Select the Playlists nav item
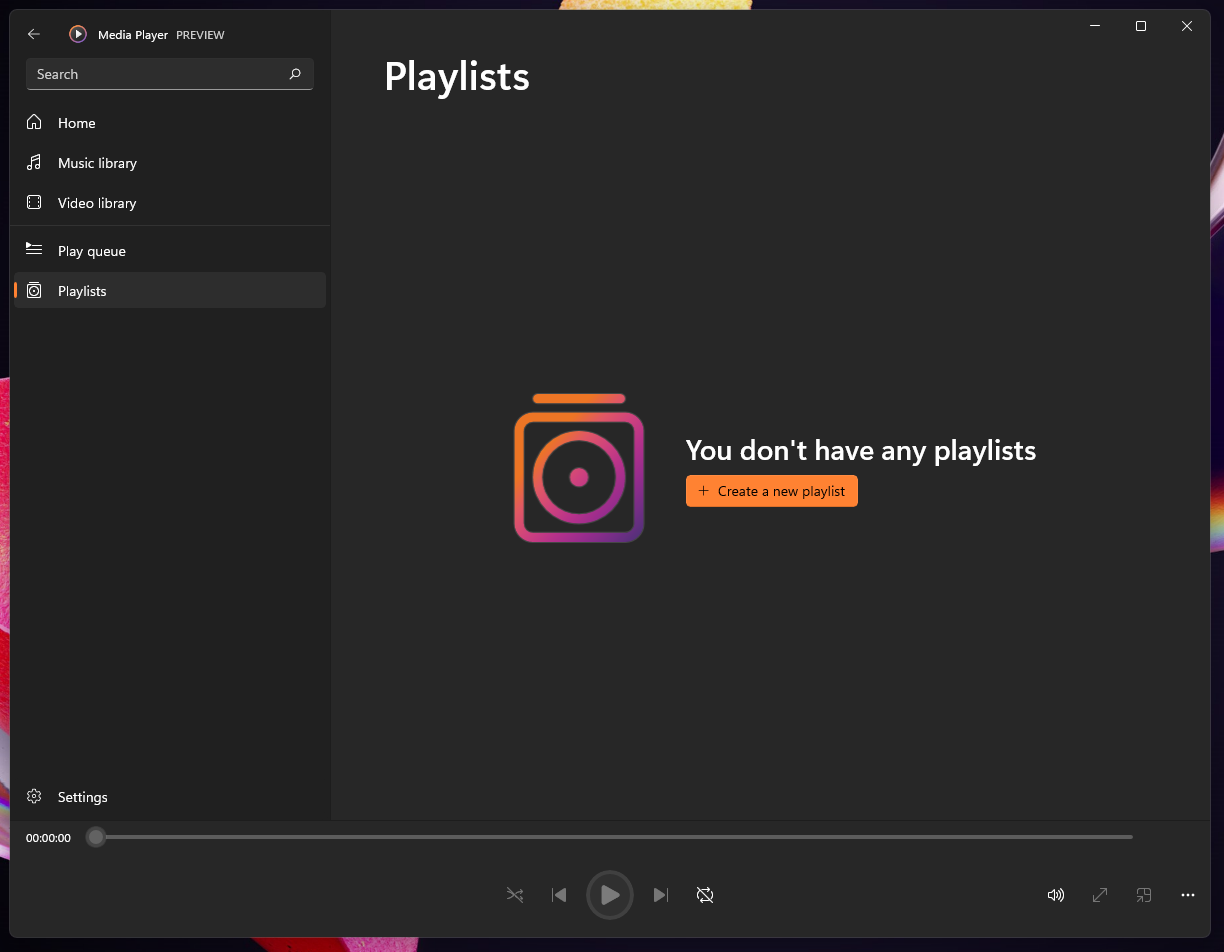The image size is (1224, 952). 170,291
